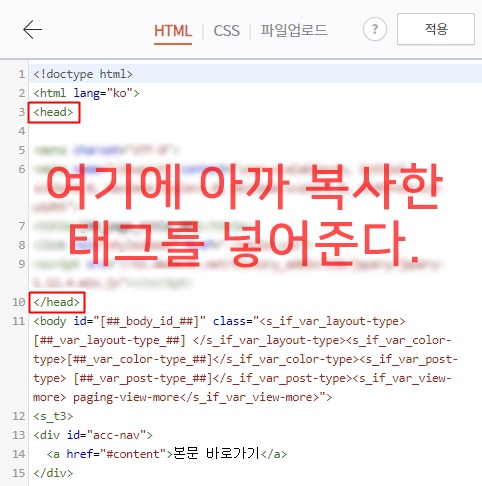Select line number 1 in the gutter
Screen dimensions: 482x486
pos(21,74)
